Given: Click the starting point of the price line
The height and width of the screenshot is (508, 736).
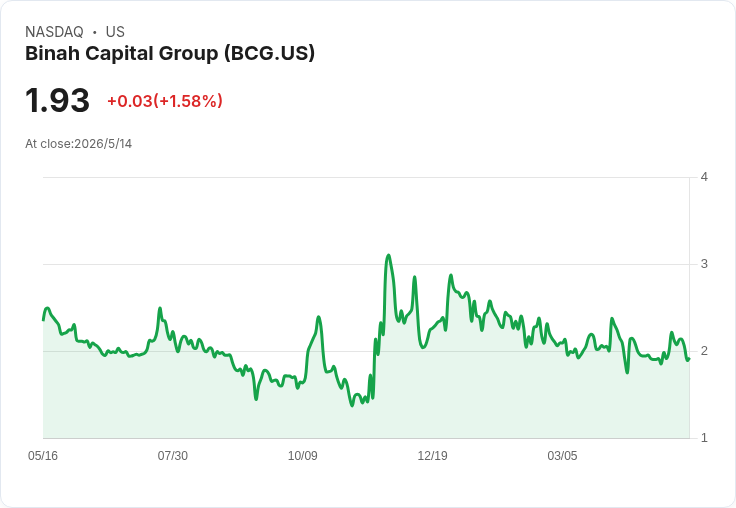Looking at the screenshot, I should (x=44, y=320).
